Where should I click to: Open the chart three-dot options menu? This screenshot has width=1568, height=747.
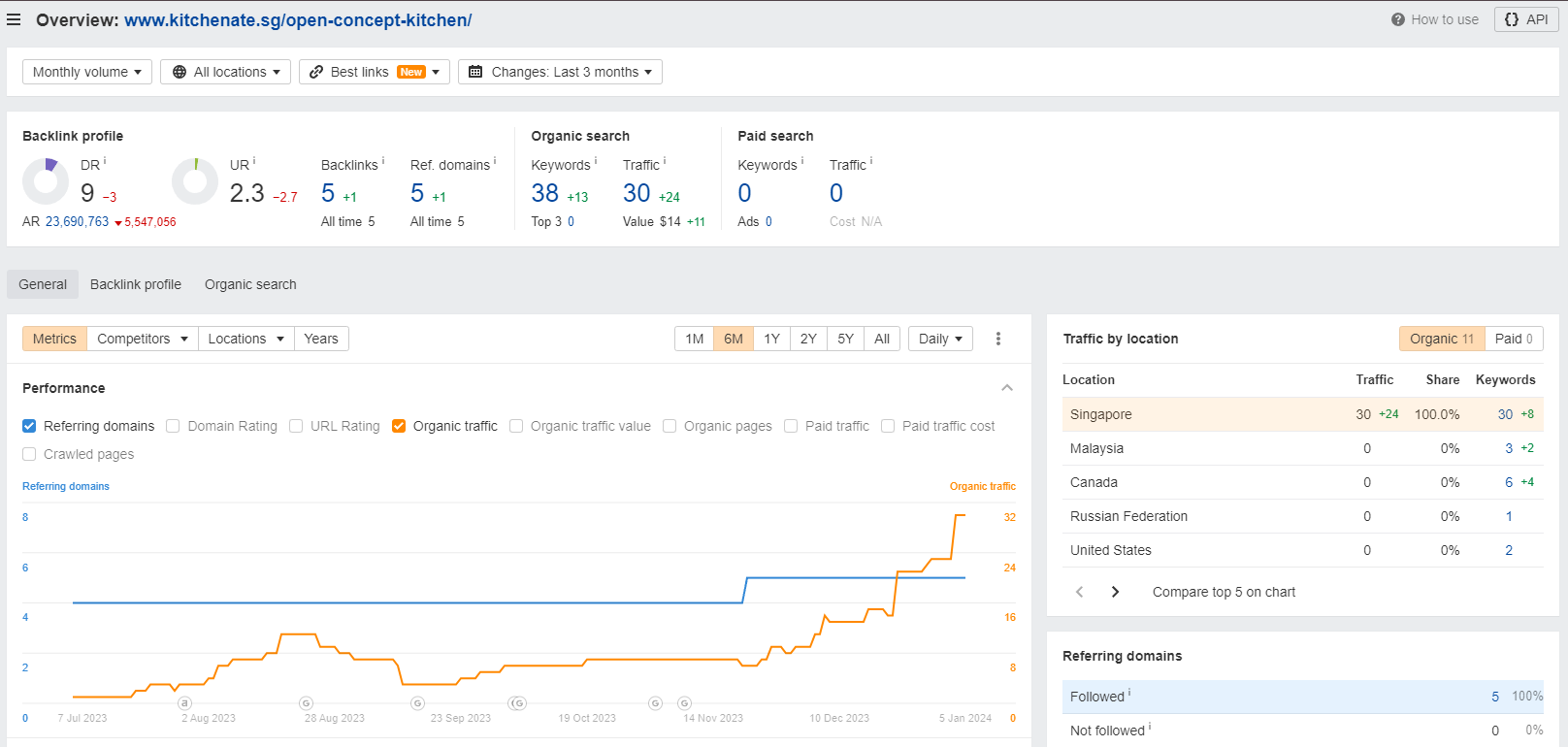(998, 339)
